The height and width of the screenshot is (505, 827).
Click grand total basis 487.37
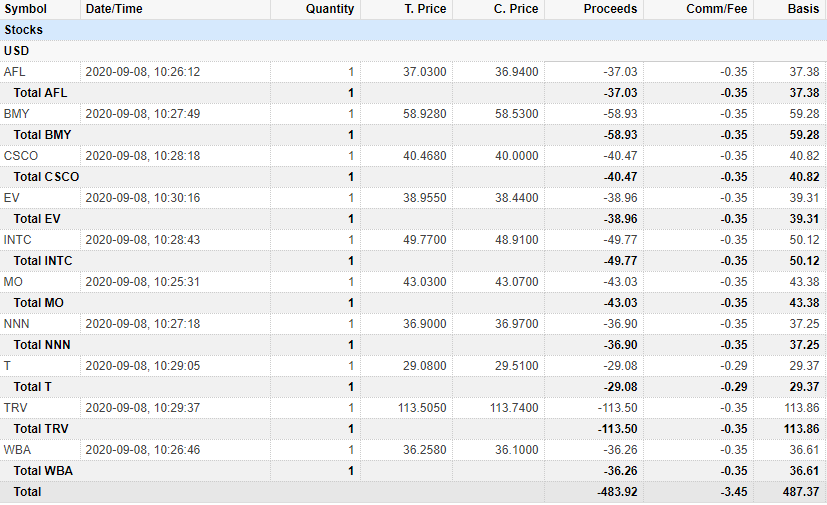tap(801, 492)
